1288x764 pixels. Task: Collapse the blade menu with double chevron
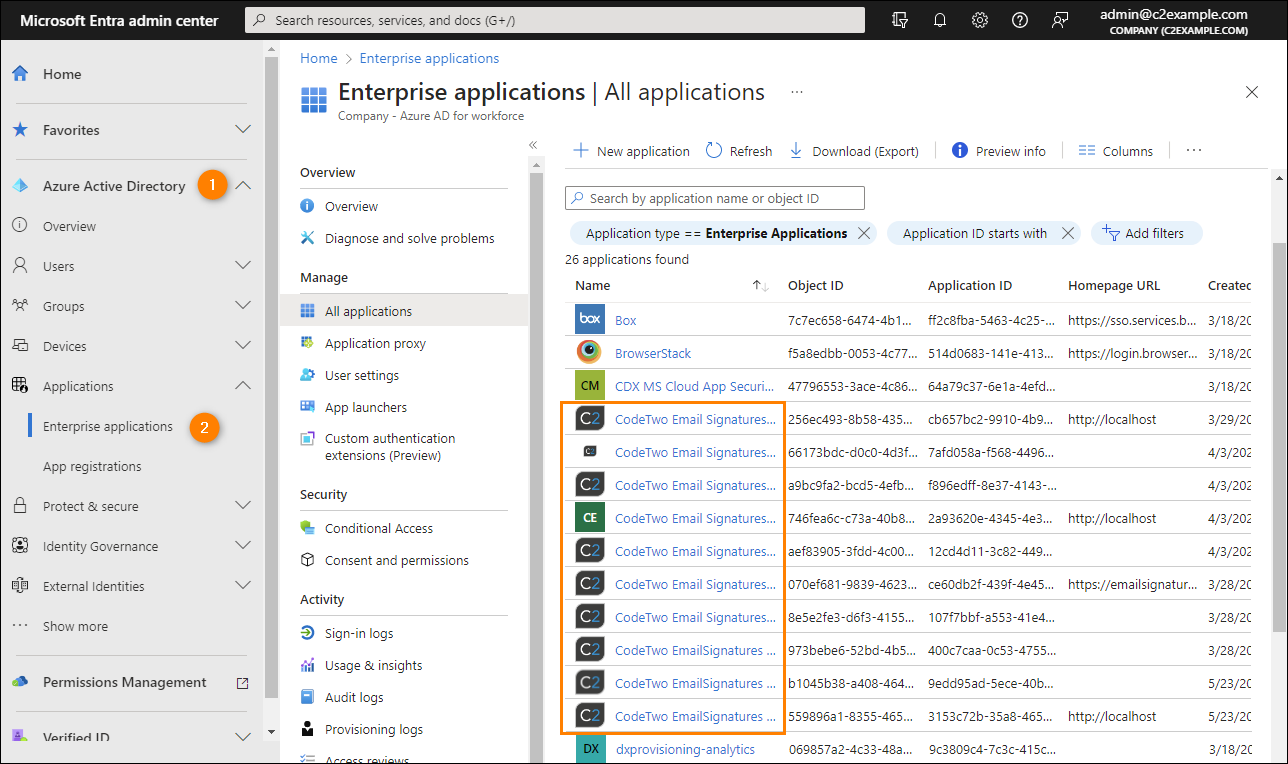533,145
